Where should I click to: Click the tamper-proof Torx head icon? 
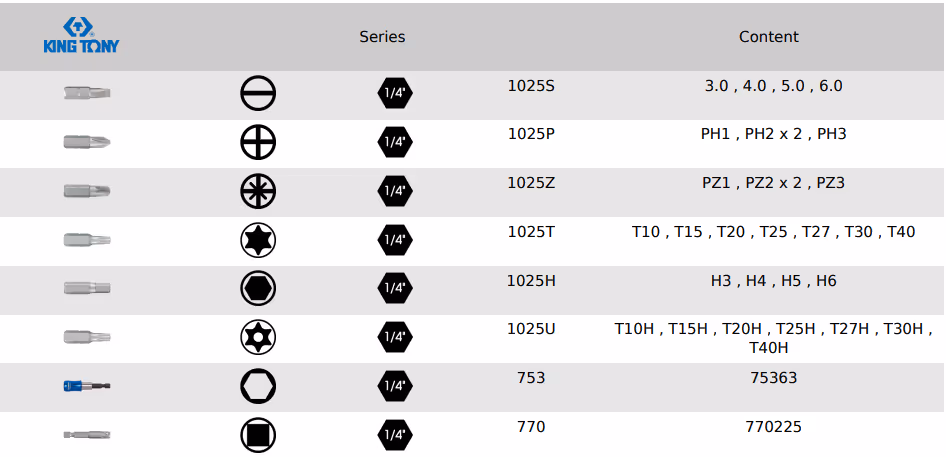pyautogui.click(x=258, y=337)
